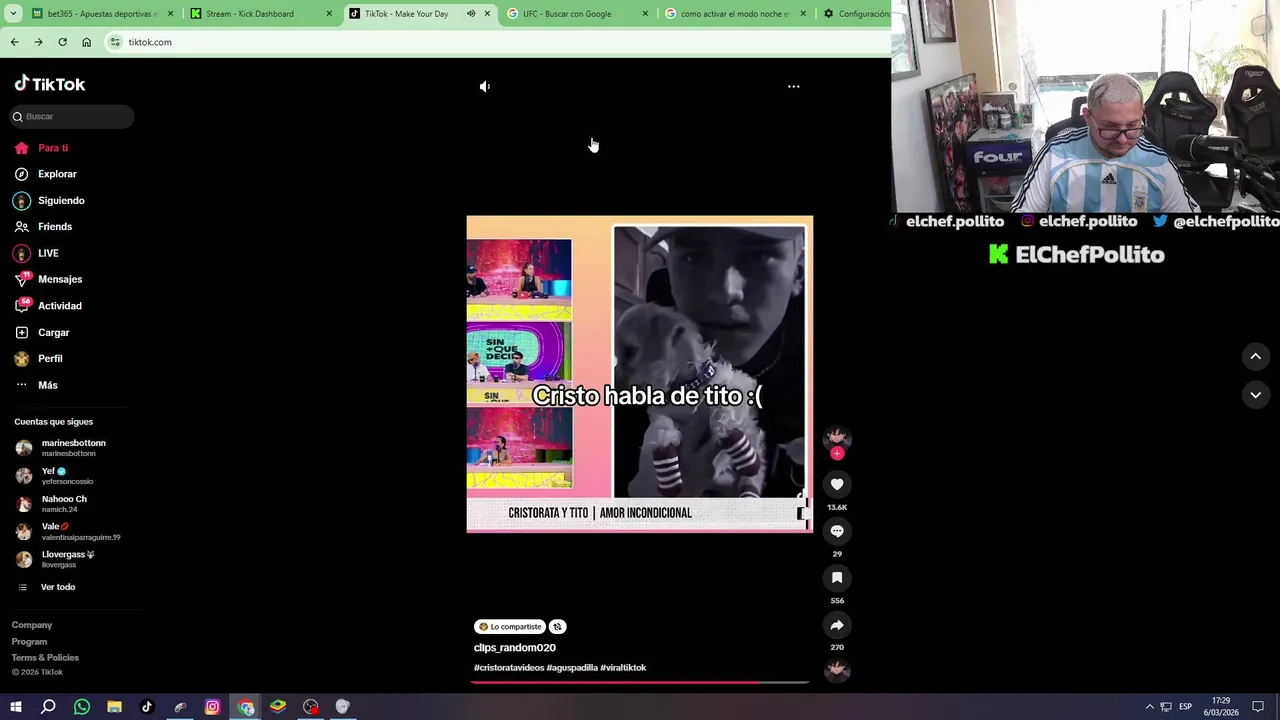Screen dimensions: 1280x720
Task: Go to Siguiendo feed
Action: click(61, 200)
